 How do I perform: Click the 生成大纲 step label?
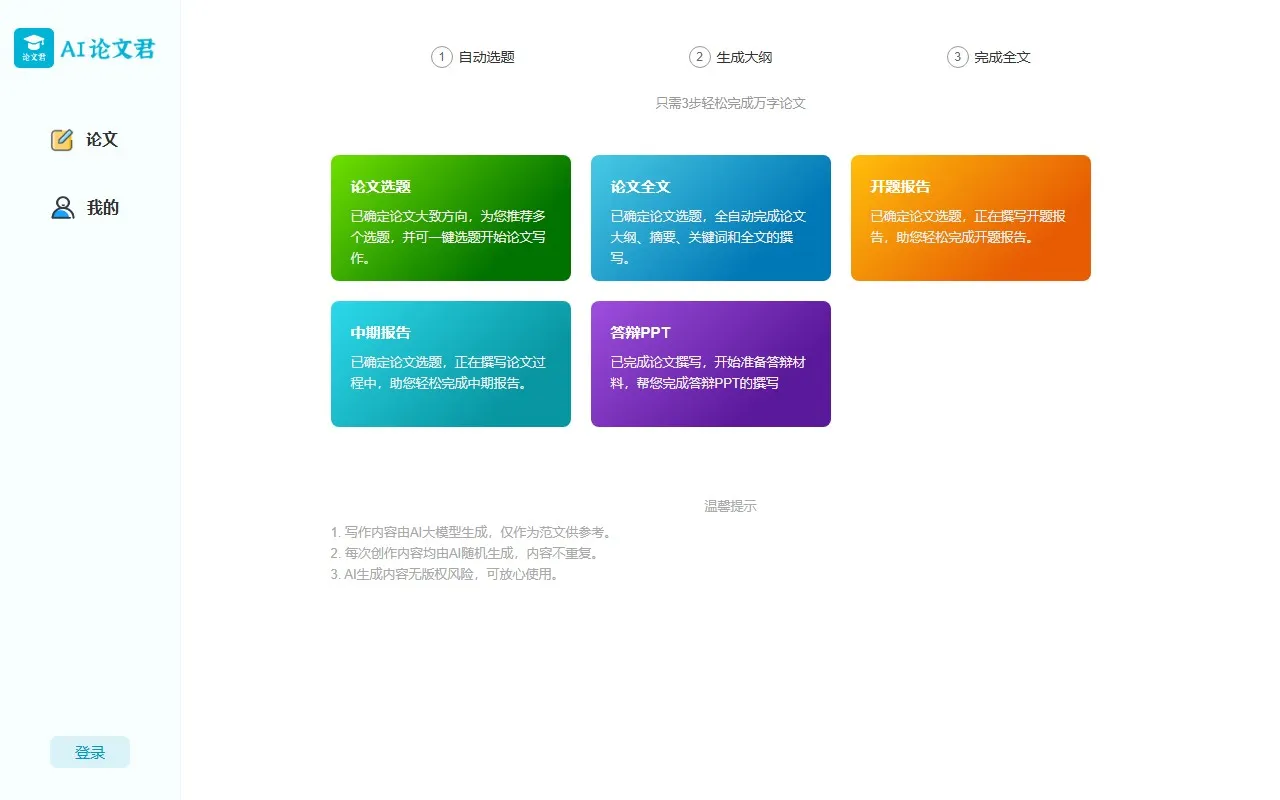[x=744, y=57]
